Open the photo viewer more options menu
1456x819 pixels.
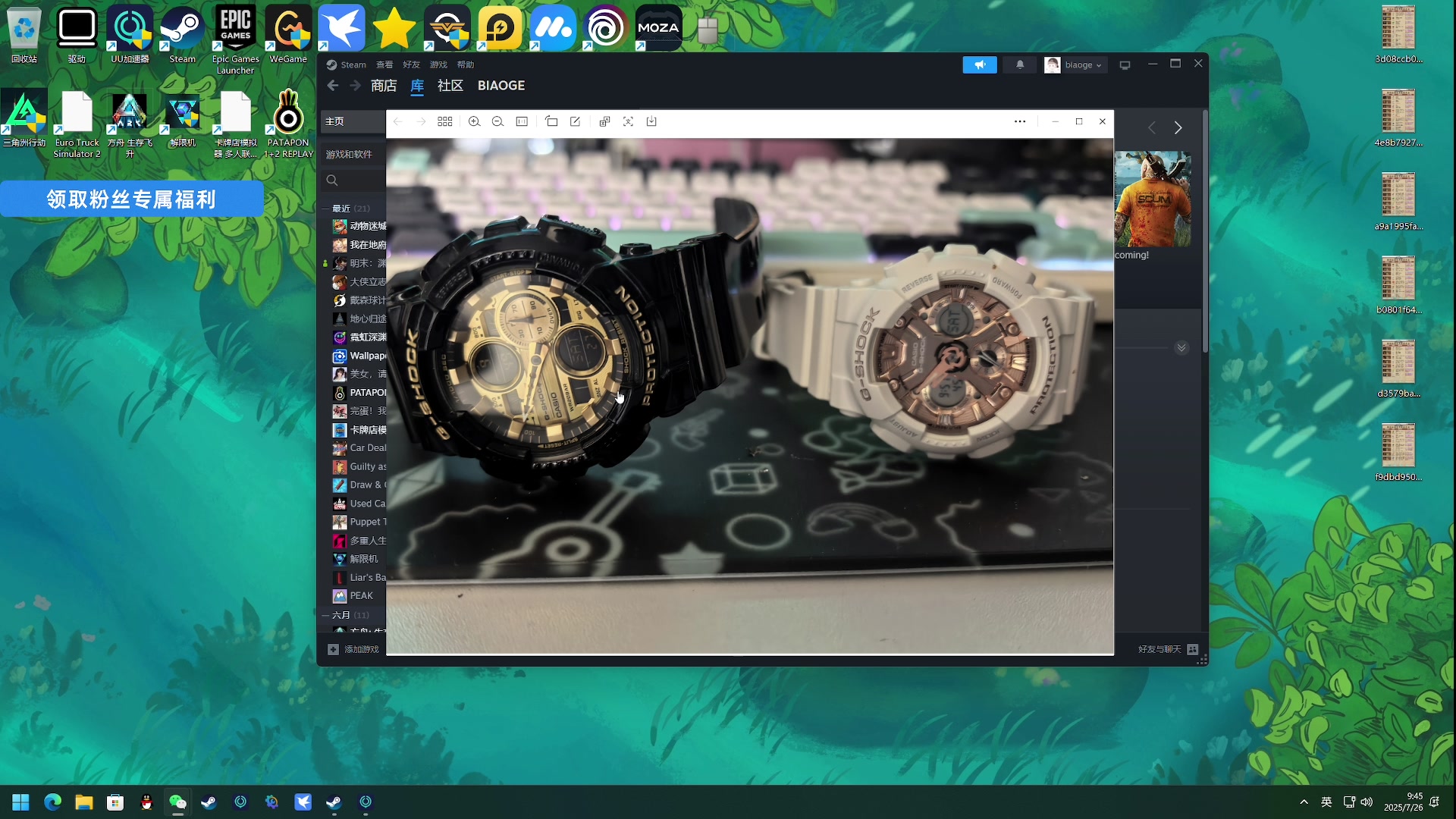[x=1020, y=121]
